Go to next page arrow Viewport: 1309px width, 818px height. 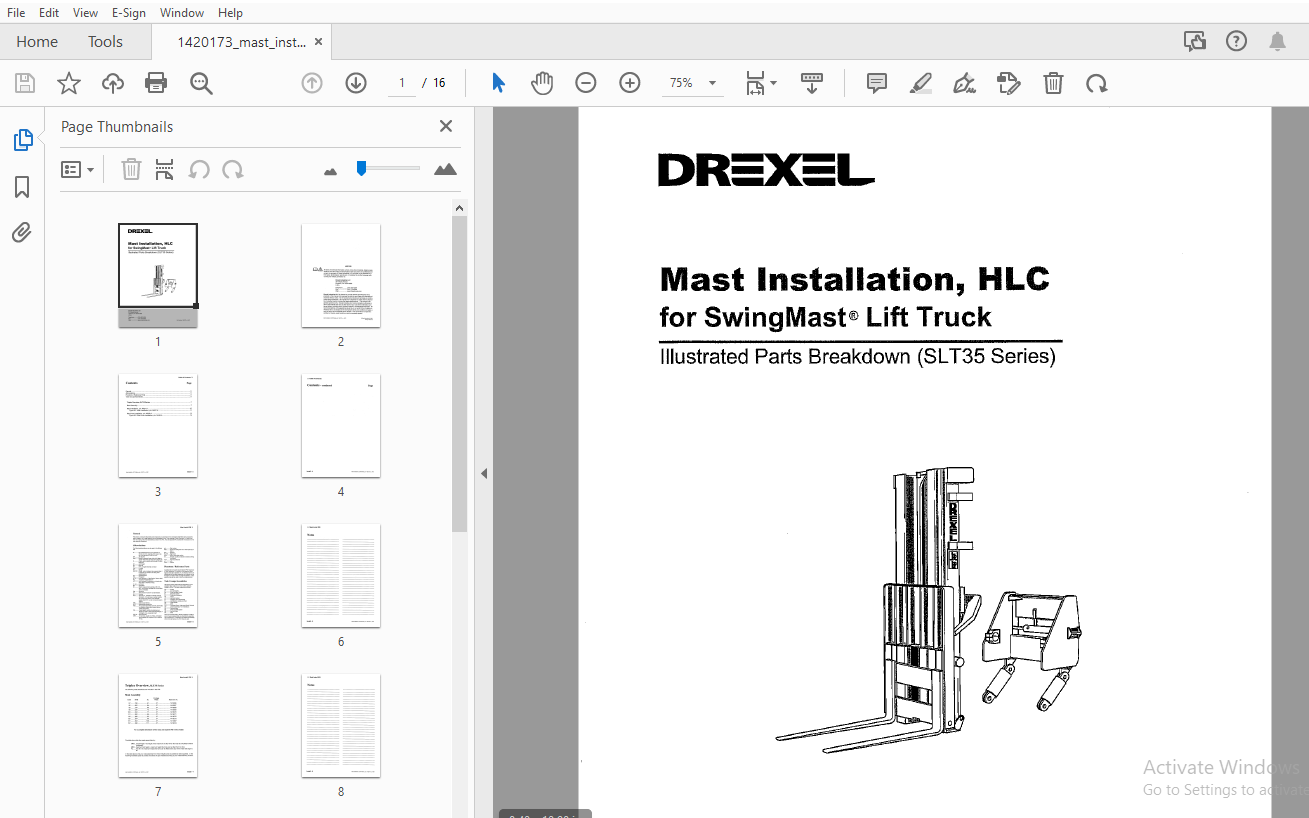point(356,83)
